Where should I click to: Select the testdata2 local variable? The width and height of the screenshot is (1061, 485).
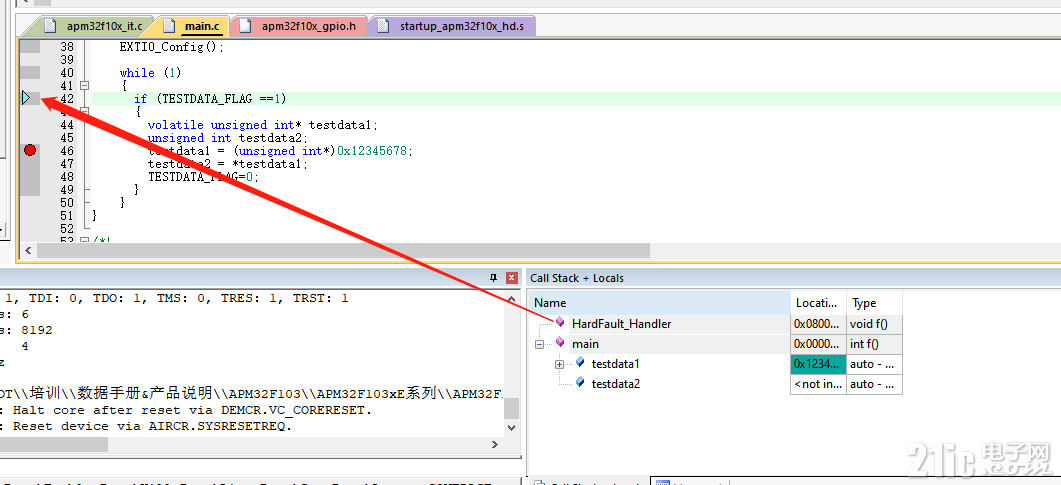616,384
